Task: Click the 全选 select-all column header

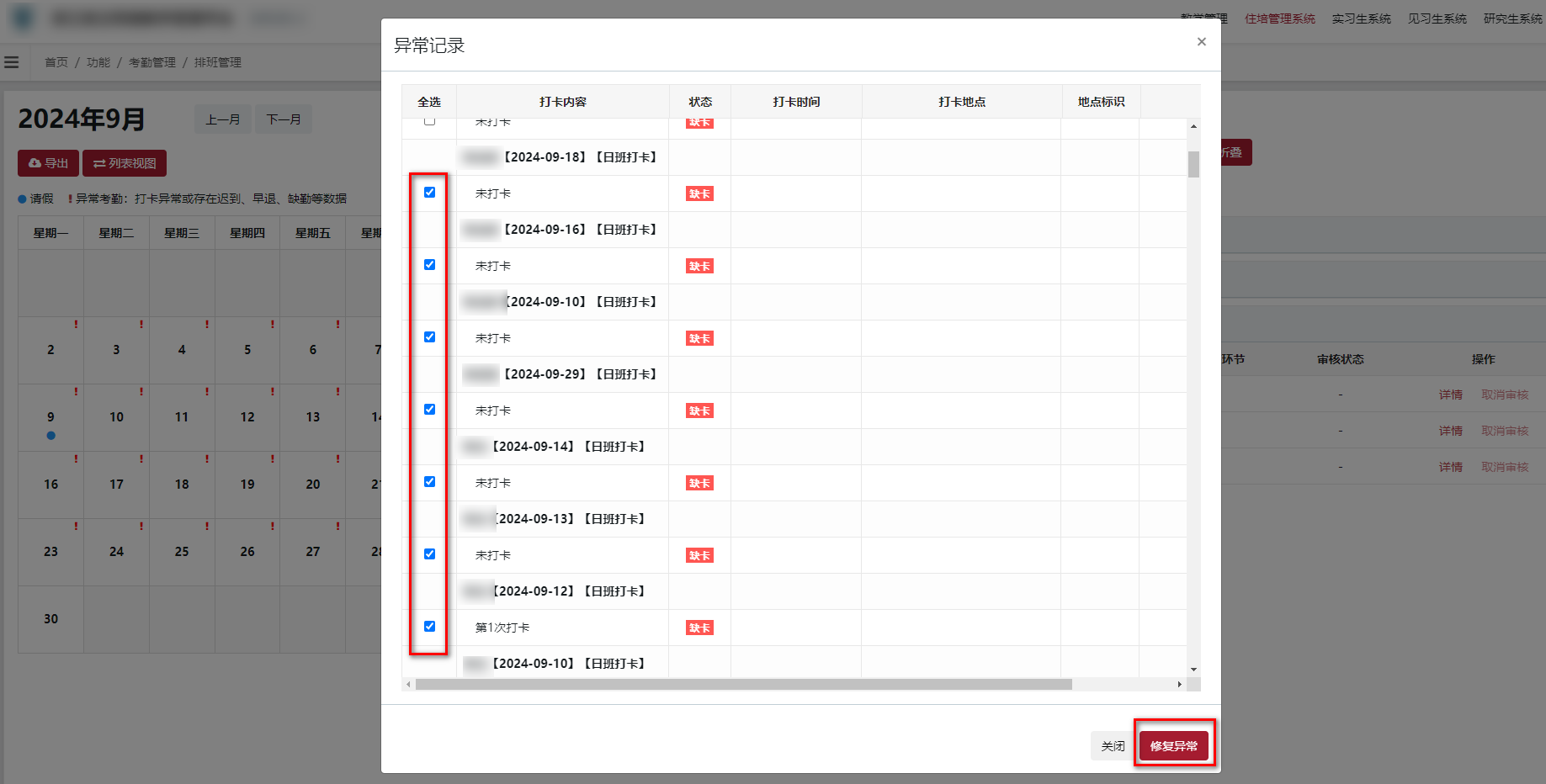Action: click(429, 102)
